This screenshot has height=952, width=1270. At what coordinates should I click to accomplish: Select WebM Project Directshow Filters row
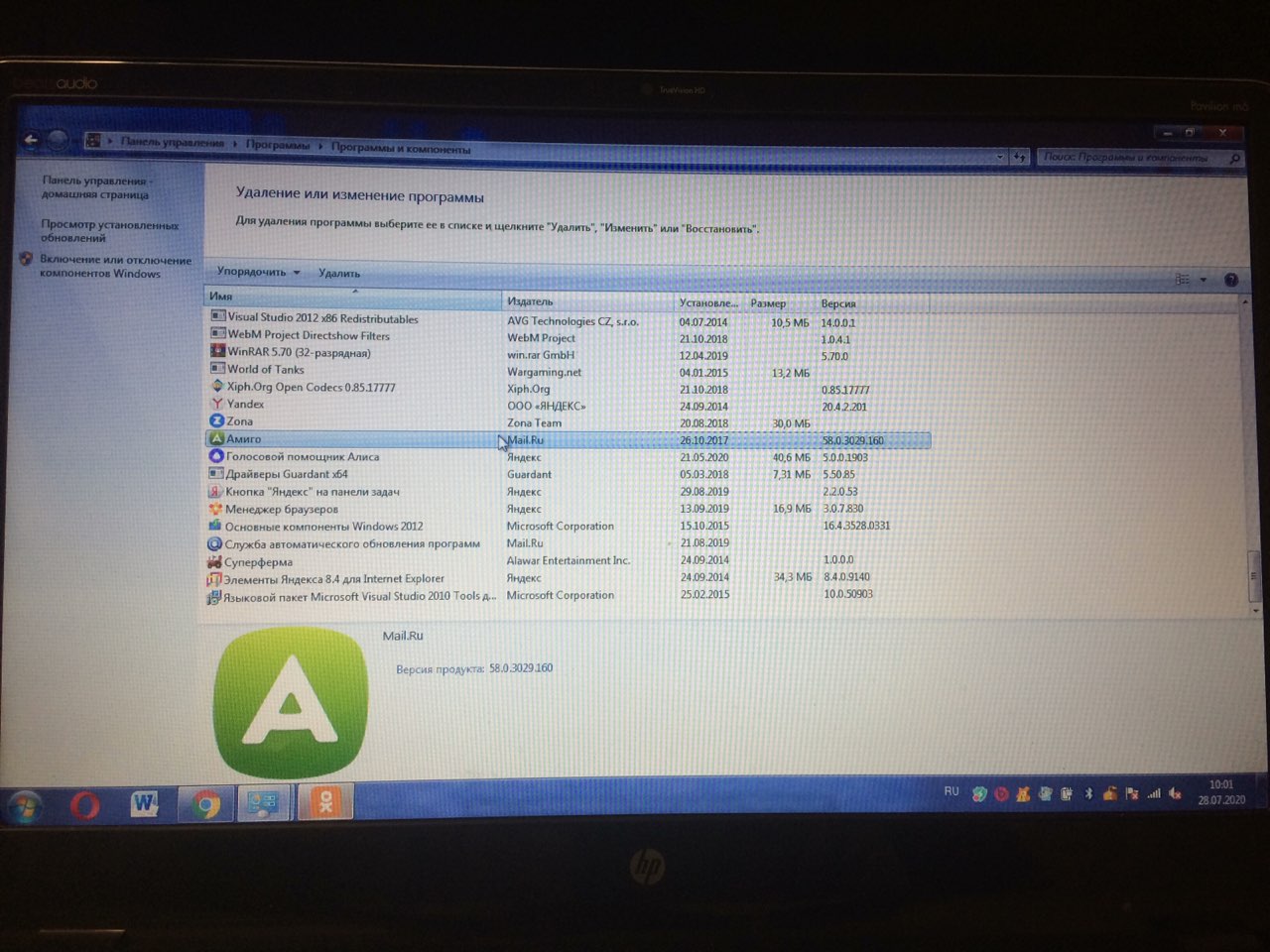coord(568,337)
